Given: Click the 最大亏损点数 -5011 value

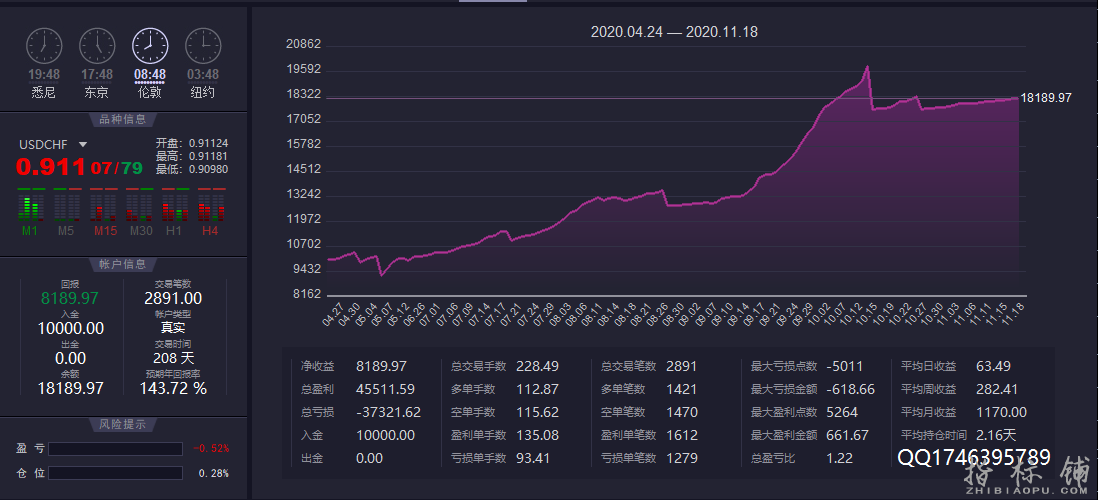Looking at the screenshot, I should click(x=845, y=366).
